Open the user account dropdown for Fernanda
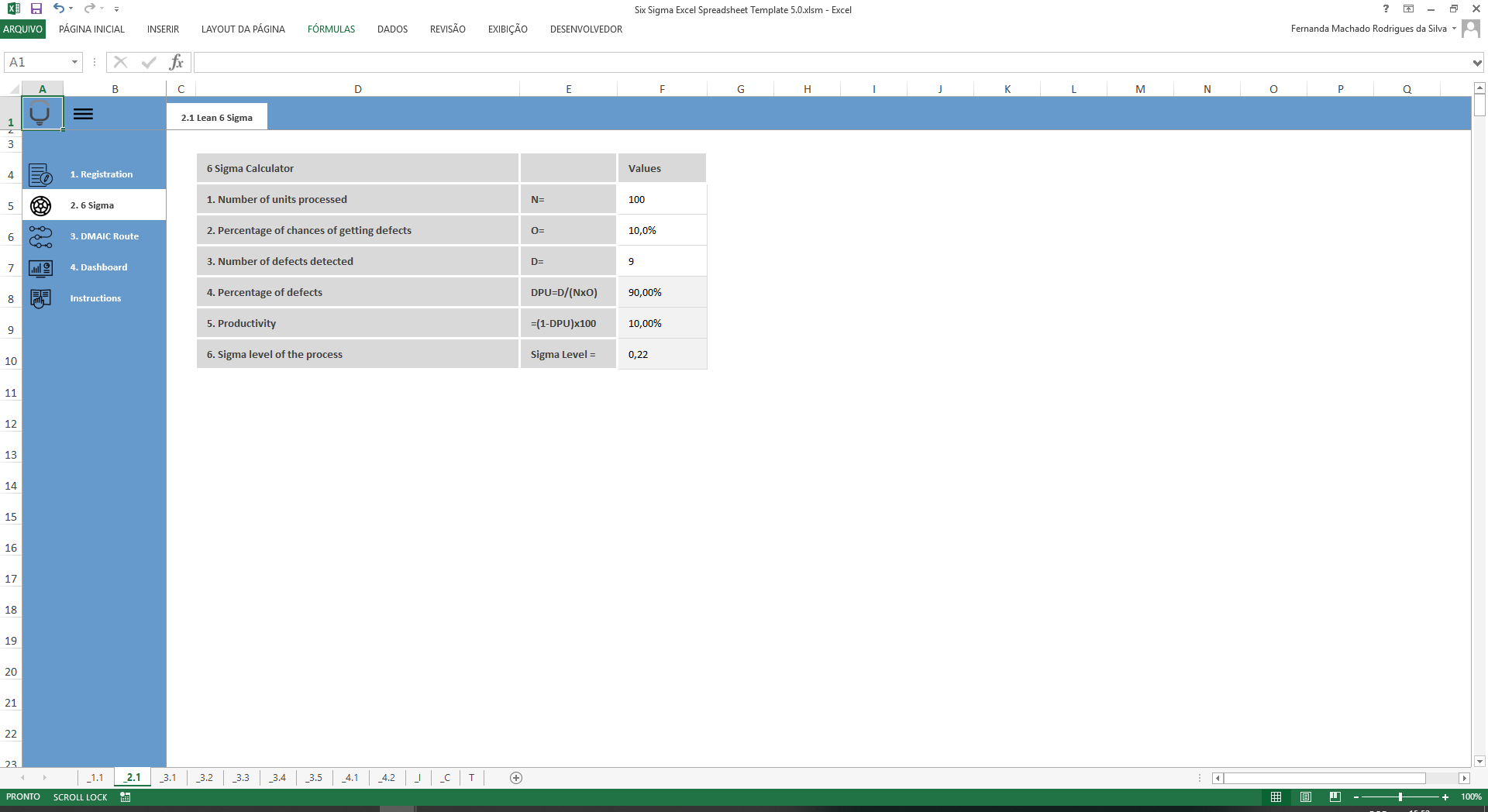This screenshot has width=1488, height=812. pyautogui.click(x=1453, y=29)
